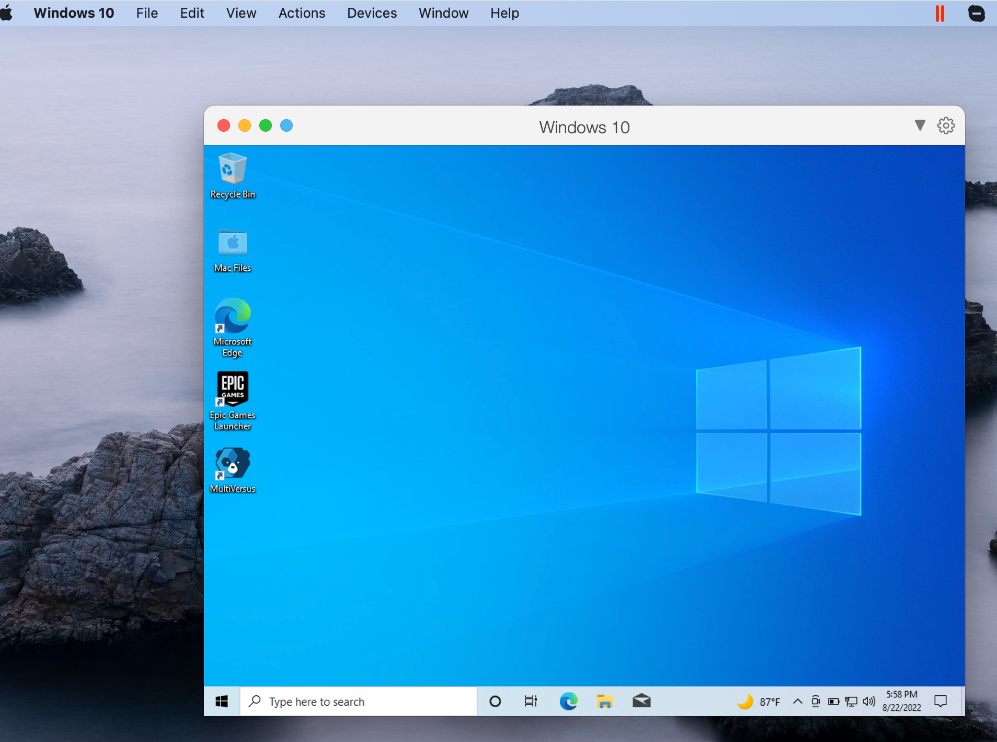
Task: Open the Mail app in taskbar
Action: pyautogui.click(x=642, y=701)
